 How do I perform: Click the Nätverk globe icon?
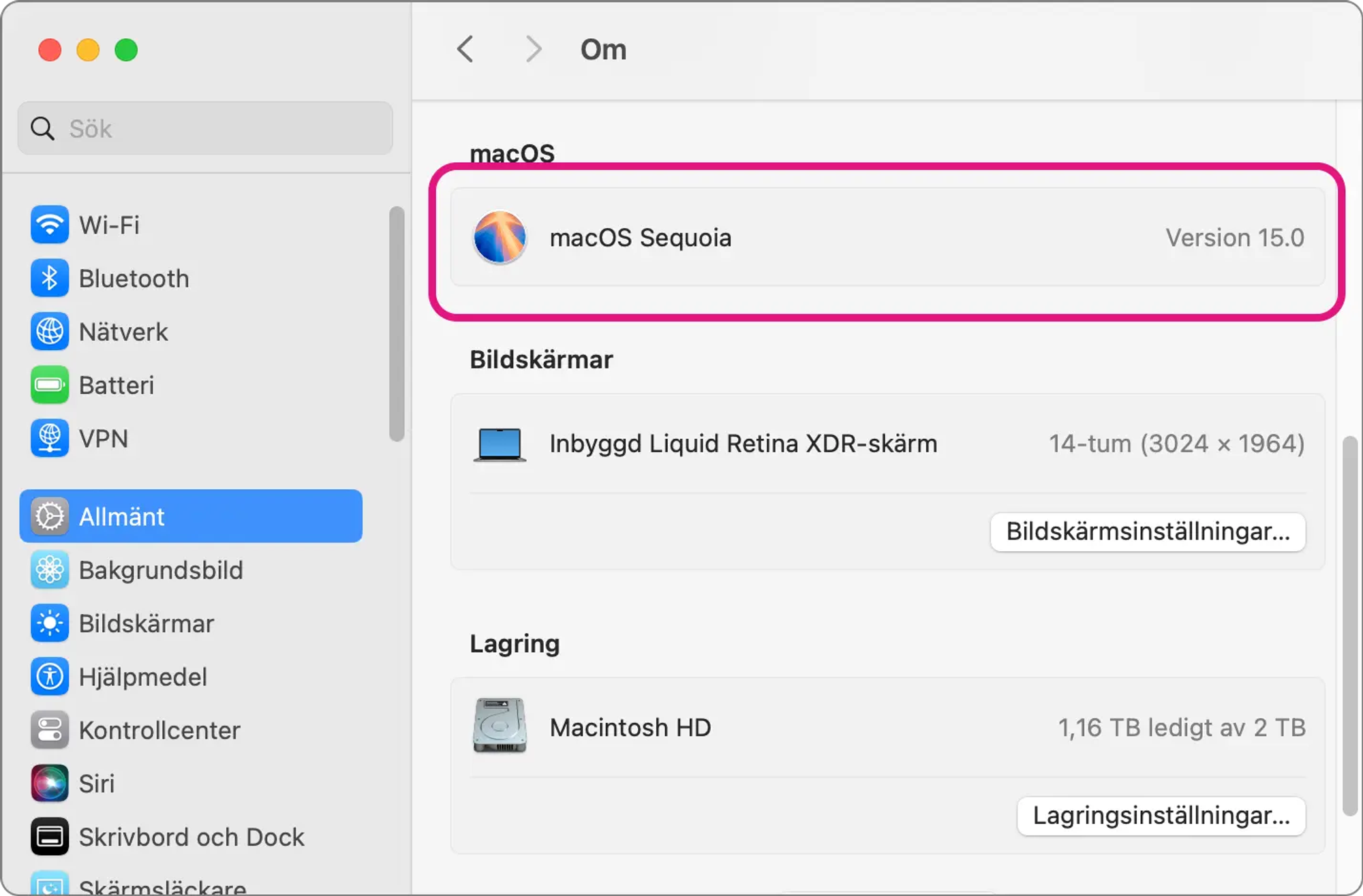[50, 331]
